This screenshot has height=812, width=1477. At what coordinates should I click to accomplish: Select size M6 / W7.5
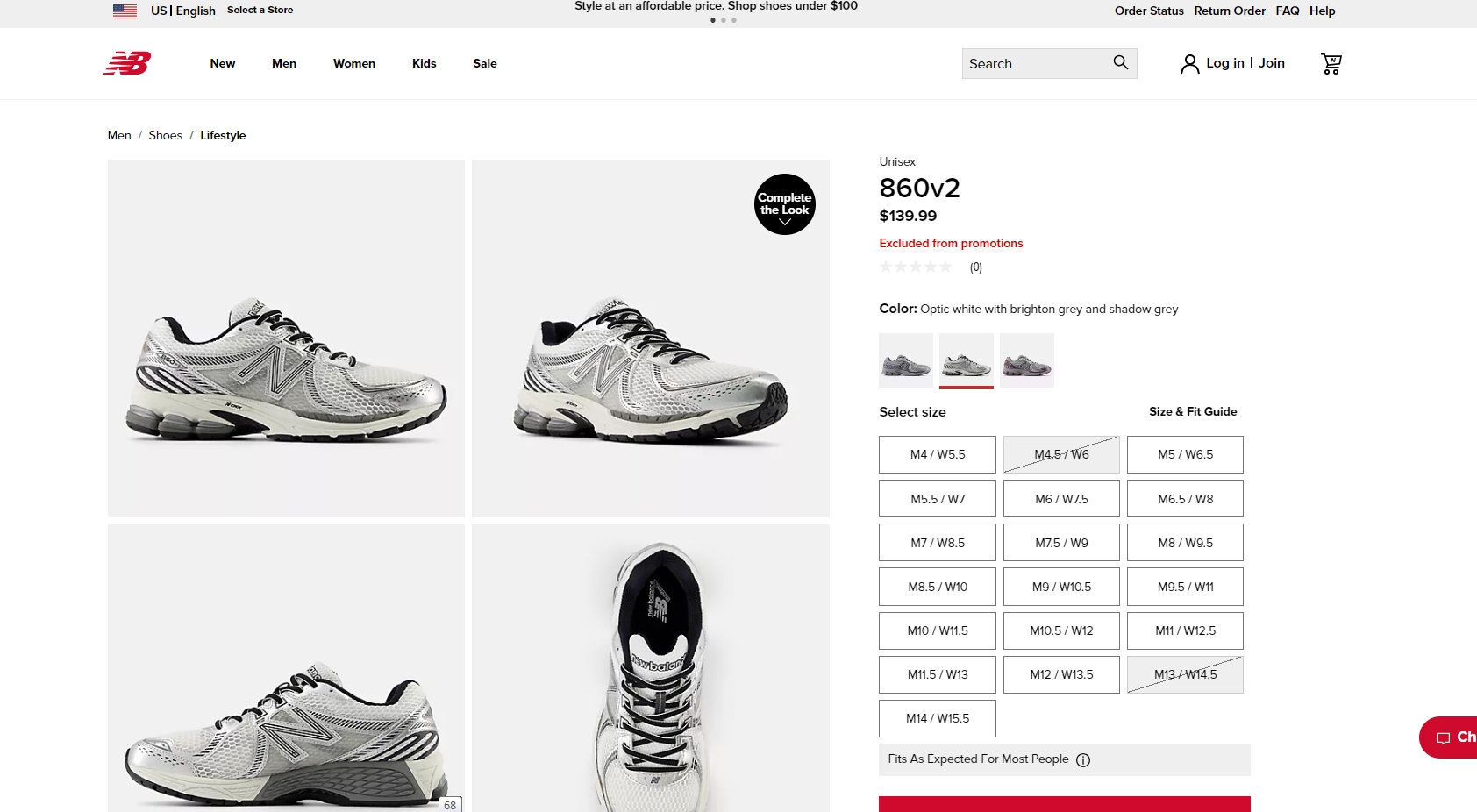click(1061, 499)
